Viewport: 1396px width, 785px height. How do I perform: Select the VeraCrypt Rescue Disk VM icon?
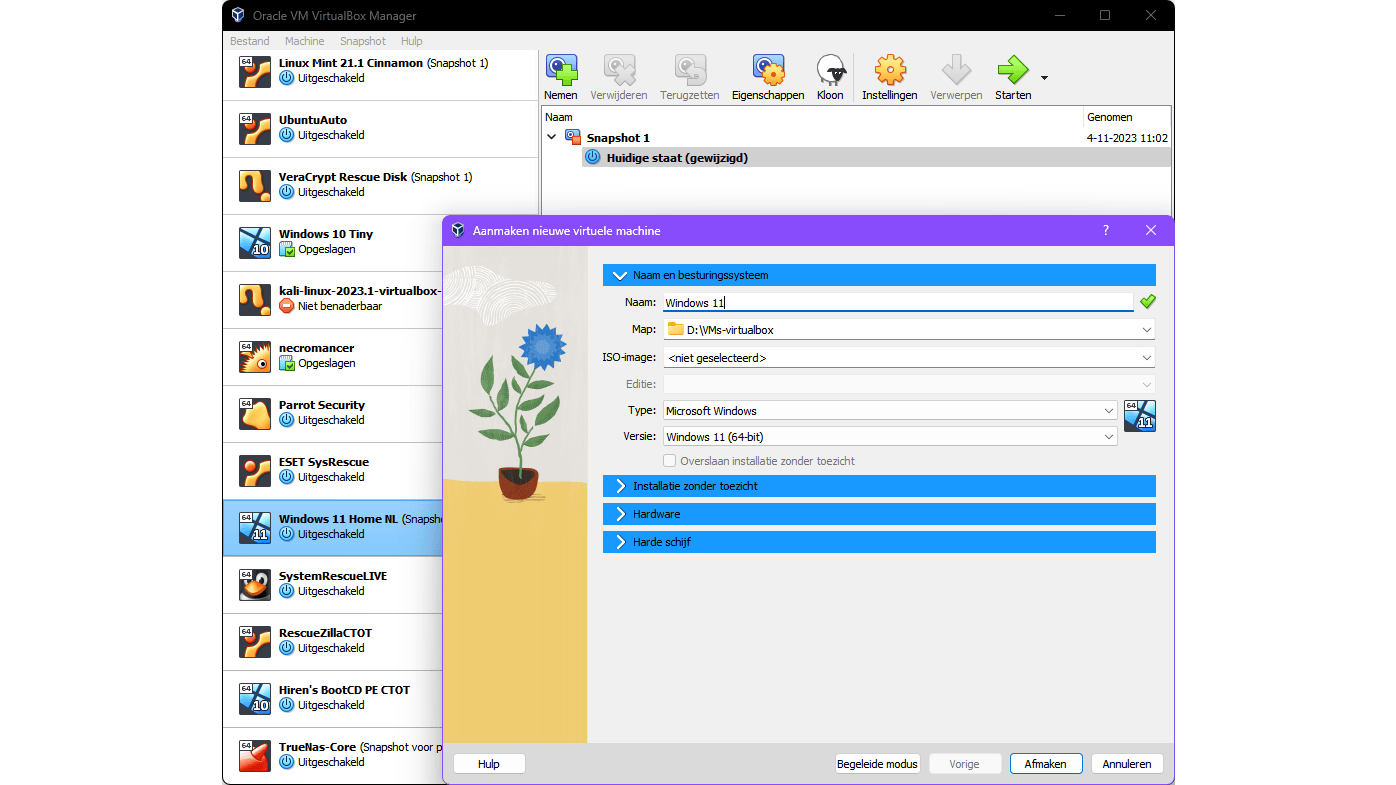pyautogui.click(x=255, y=186)
